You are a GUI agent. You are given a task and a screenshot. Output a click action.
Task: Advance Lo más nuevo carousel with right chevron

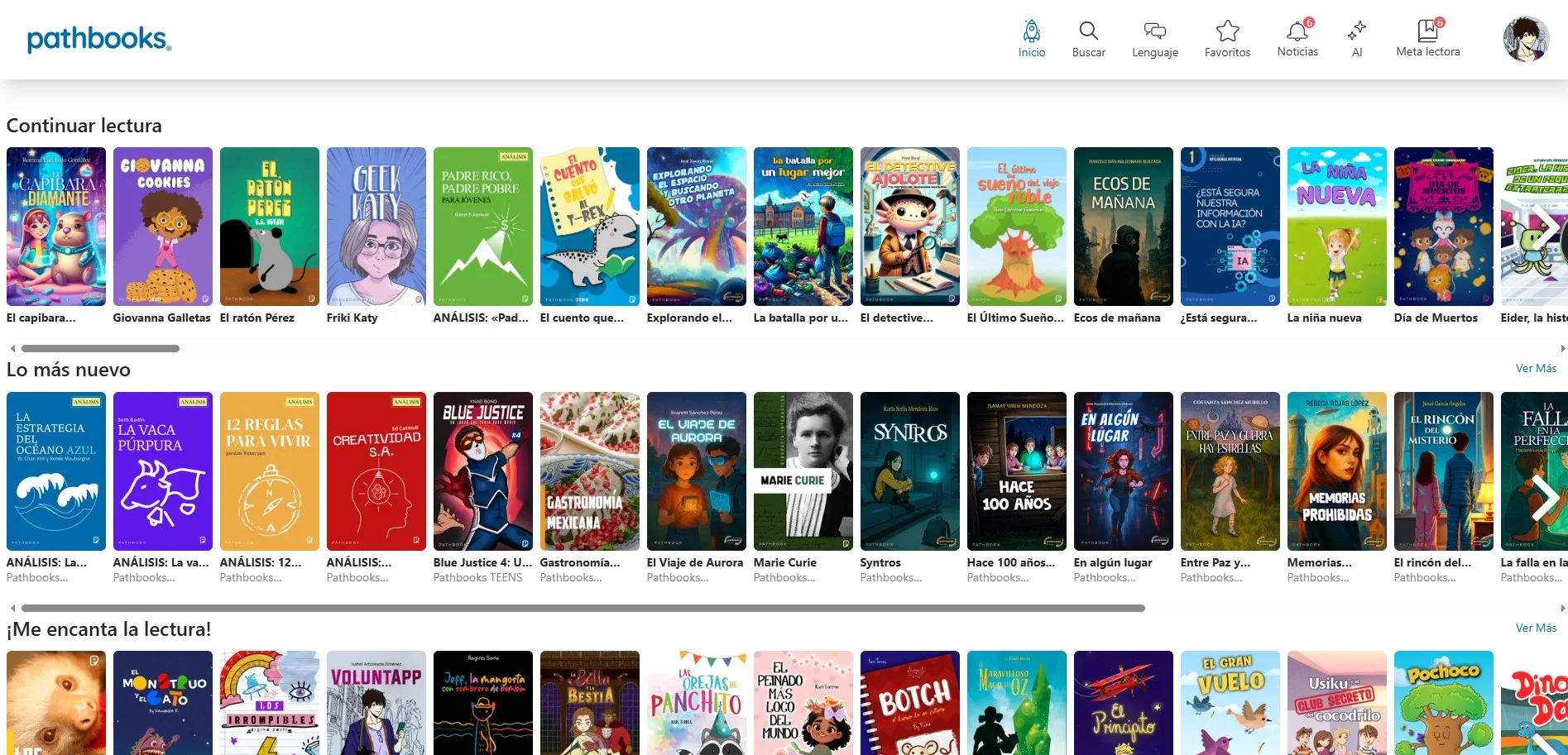tap(1544, 496)
